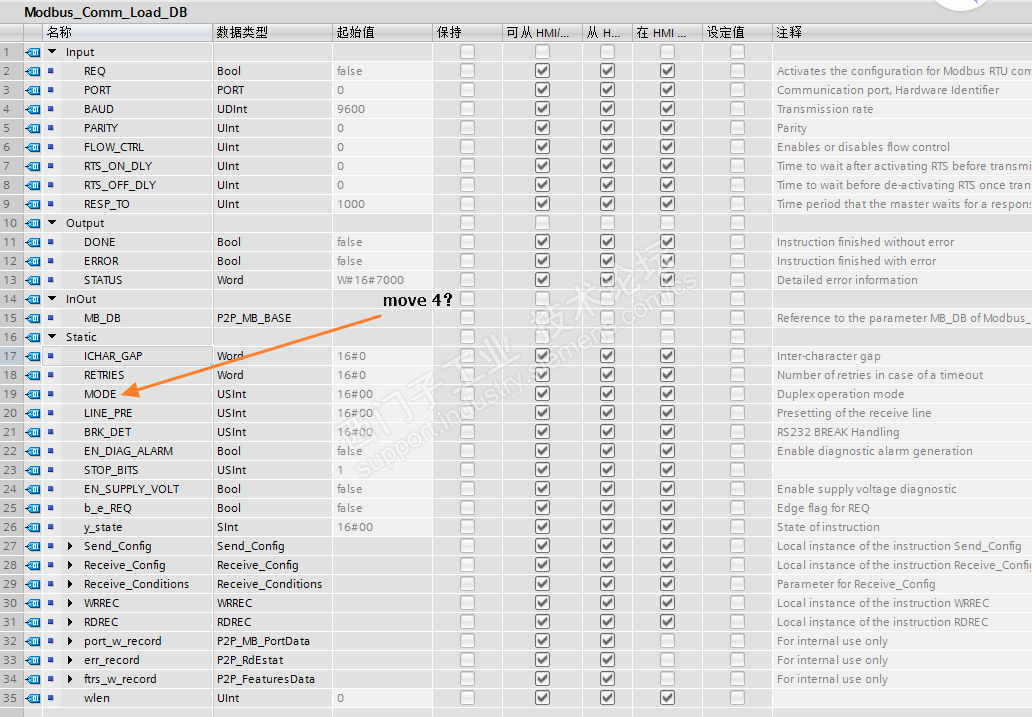This screenshot has height=717, width=1032.
Task: Toggle the setpoint checkbox for DONE
Action: tap(737, 242)
